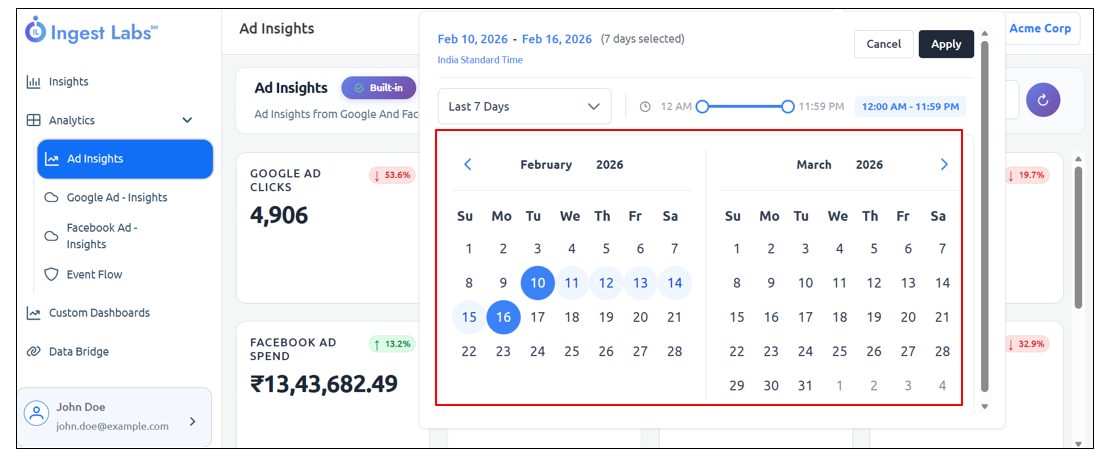Collapse the Analytics sidebar section
Image resolution: width=1105 pixels, height=463 pixels.
coord(187,120)
